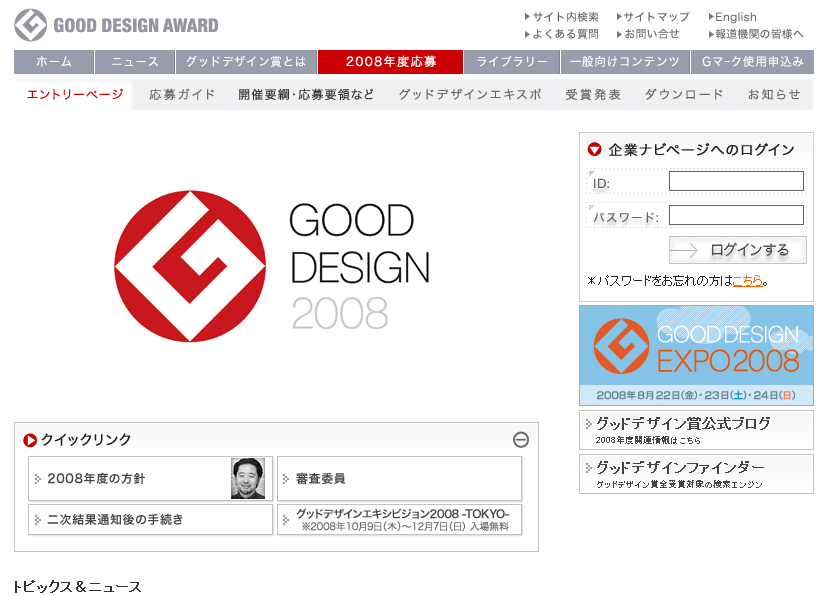Open the 2008年度の方針 quick link

pos(150,478)
